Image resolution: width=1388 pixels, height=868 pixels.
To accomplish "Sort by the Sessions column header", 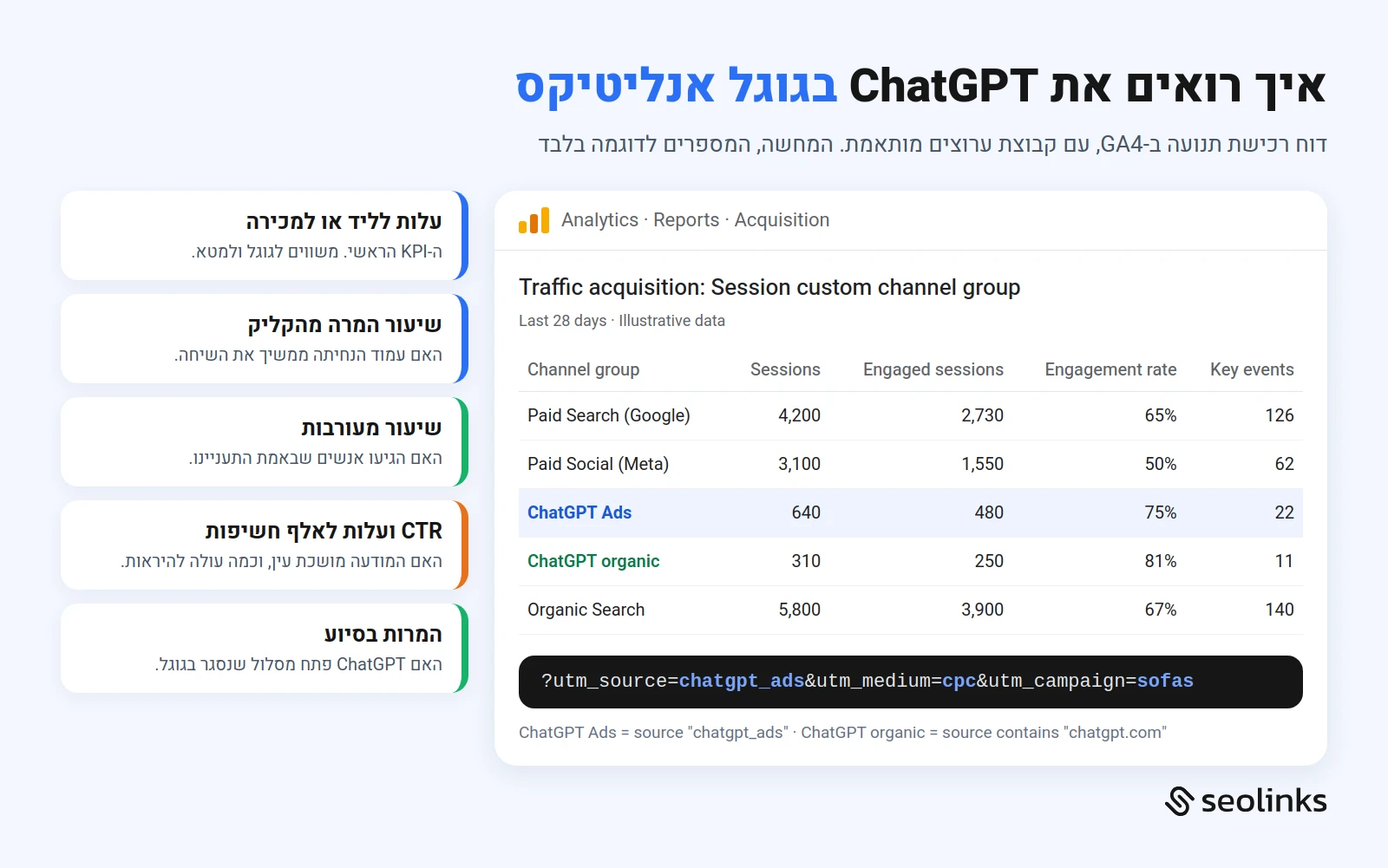I will click(x=785, y=369).
